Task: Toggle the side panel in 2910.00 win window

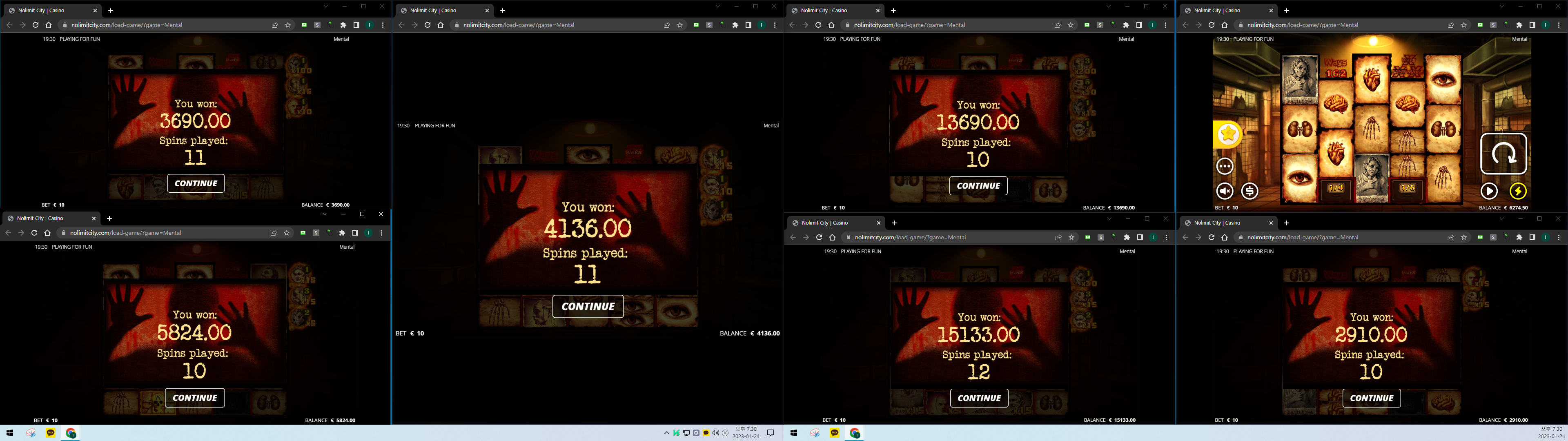Action: point(1532,238)
